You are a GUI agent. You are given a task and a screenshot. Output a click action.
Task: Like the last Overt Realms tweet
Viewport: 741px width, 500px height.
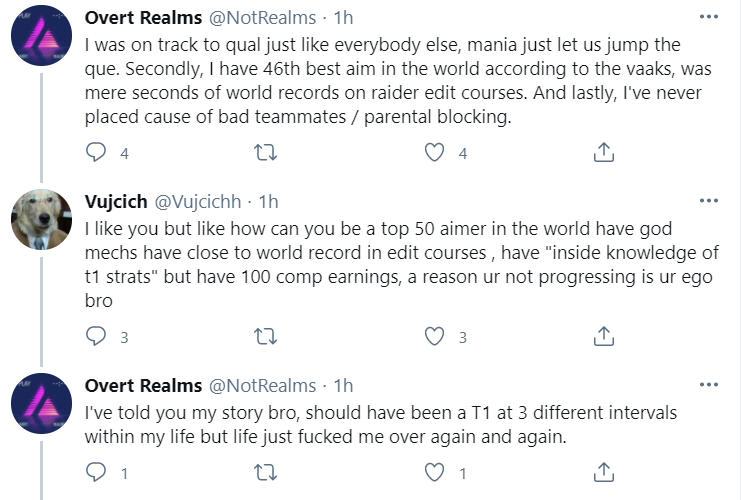point(435,471)
